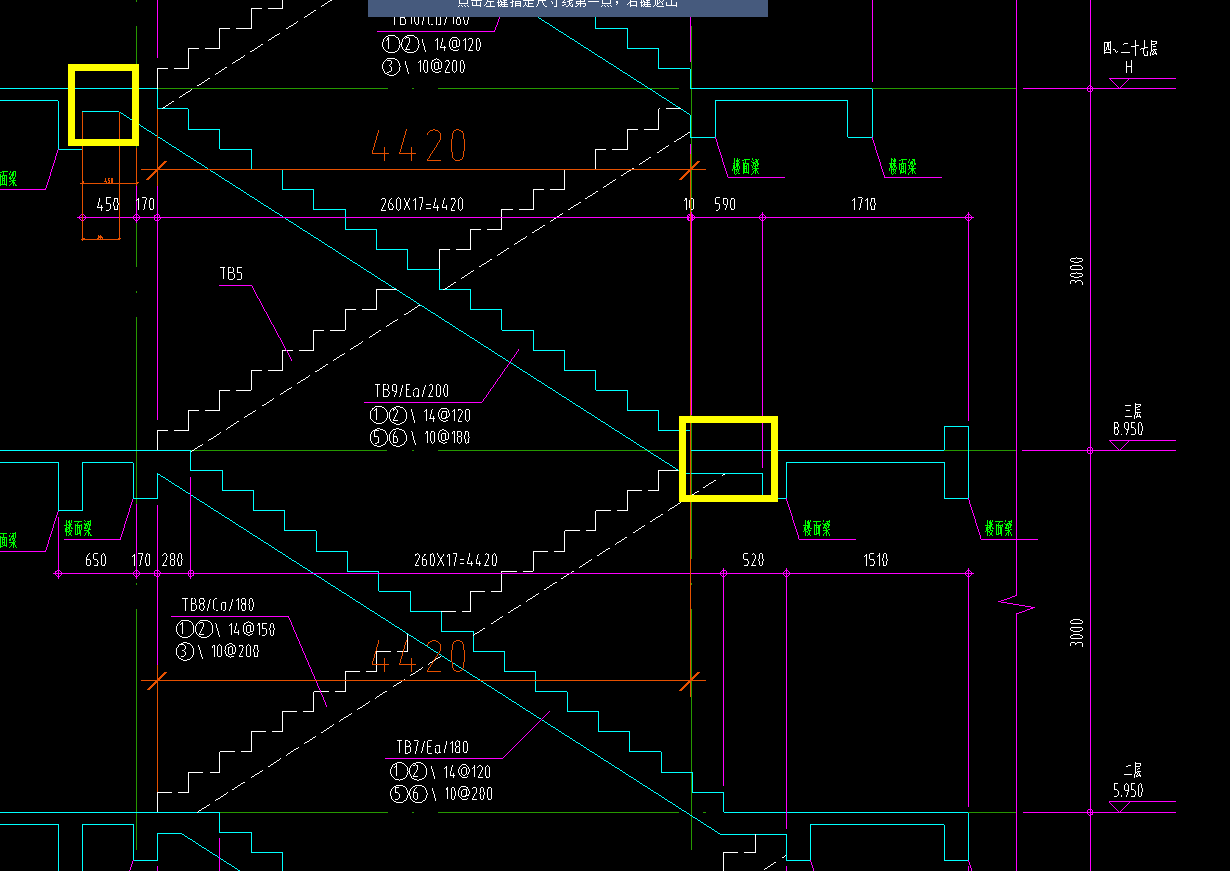Select the 3000 dimension between 二层 and 三层
Viewport: 1230px width, 871px height.
(1076, 632)
